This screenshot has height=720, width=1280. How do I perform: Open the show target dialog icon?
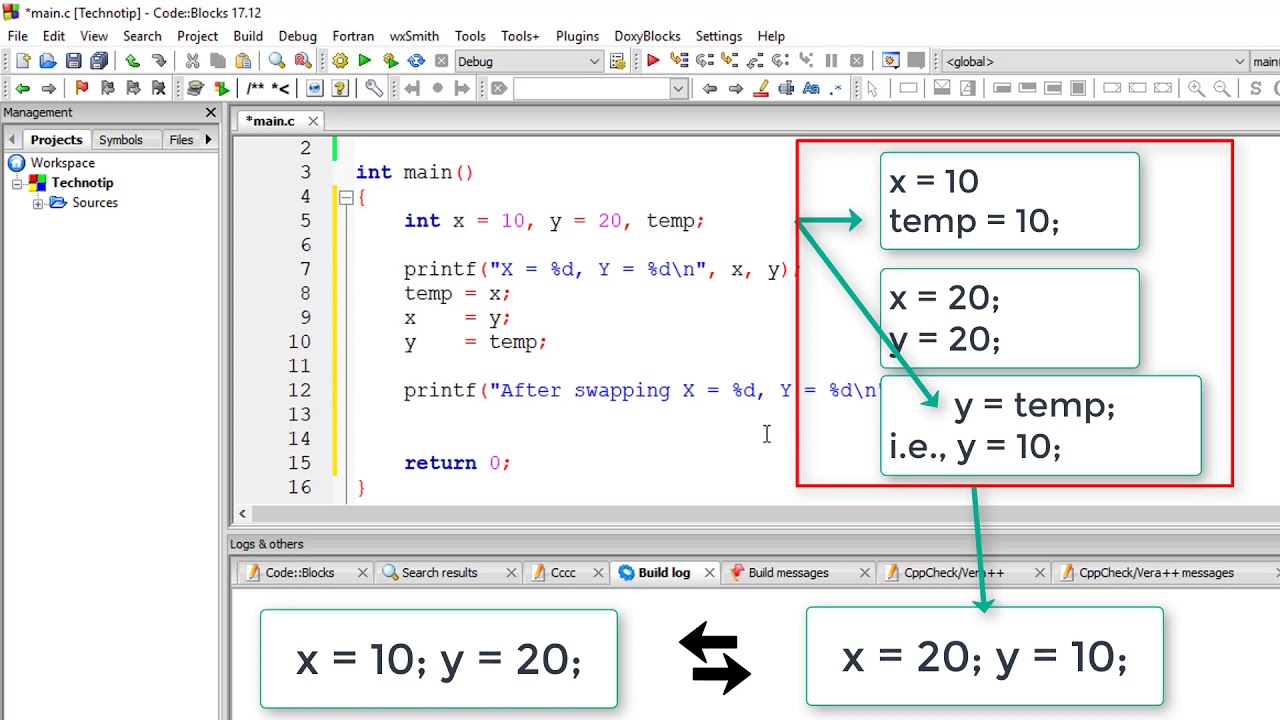point(617,61)
